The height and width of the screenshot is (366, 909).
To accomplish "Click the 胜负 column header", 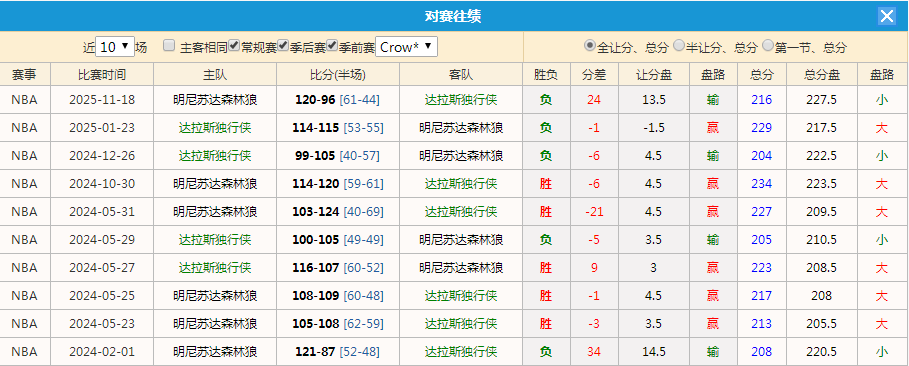I will (x=546, y=75).
